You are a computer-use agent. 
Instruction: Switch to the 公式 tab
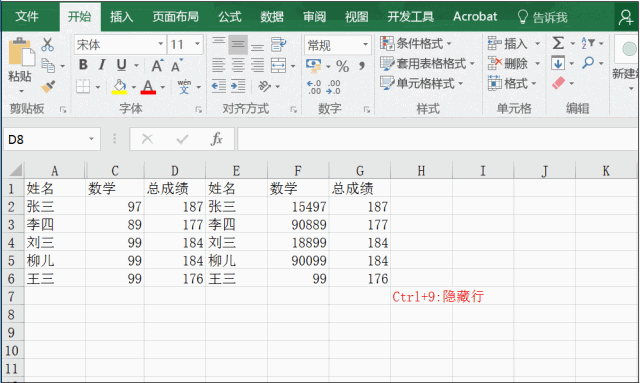(229, 17)
